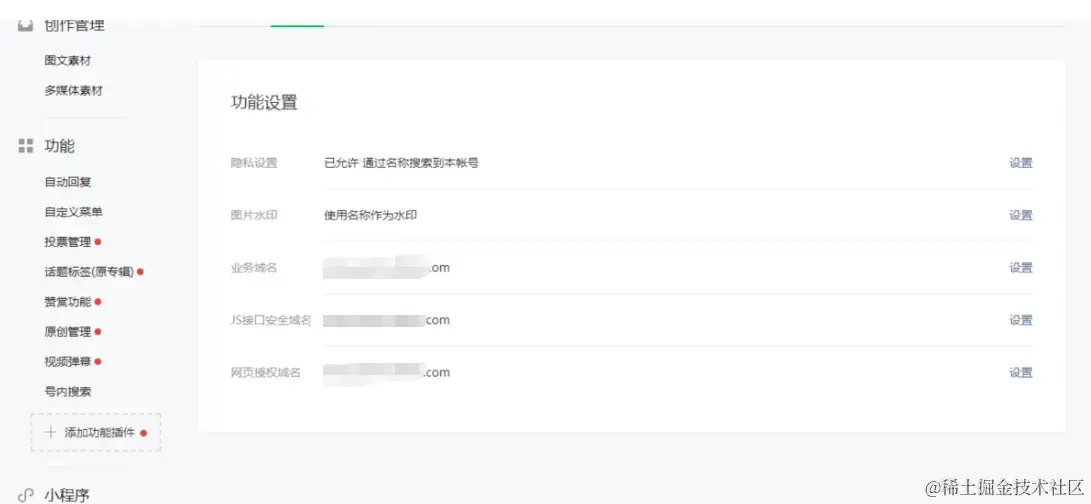Image resolution: width=1091 pixels, height=504 pixels.
Task: Click the 小程序 section icon
Action: [26, 496]
